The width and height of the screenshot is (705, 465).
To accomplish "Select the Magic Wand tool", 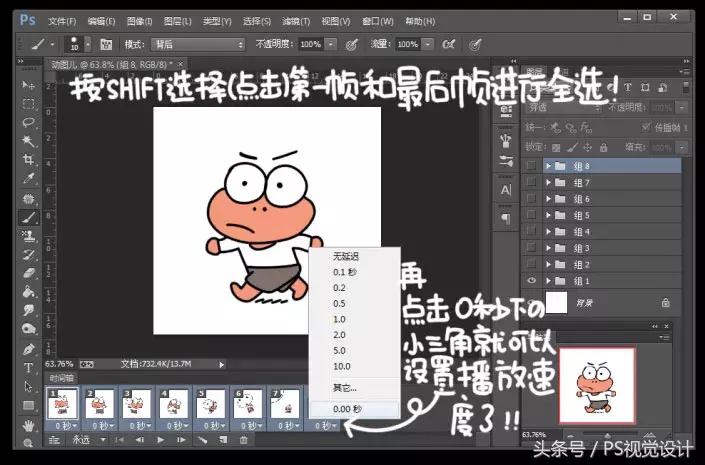I will click(29, 141).
